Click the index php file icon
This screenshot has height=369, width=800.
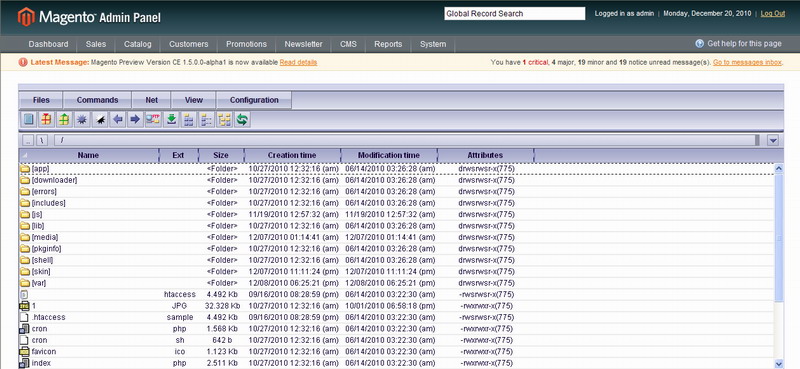coord(24,363)
